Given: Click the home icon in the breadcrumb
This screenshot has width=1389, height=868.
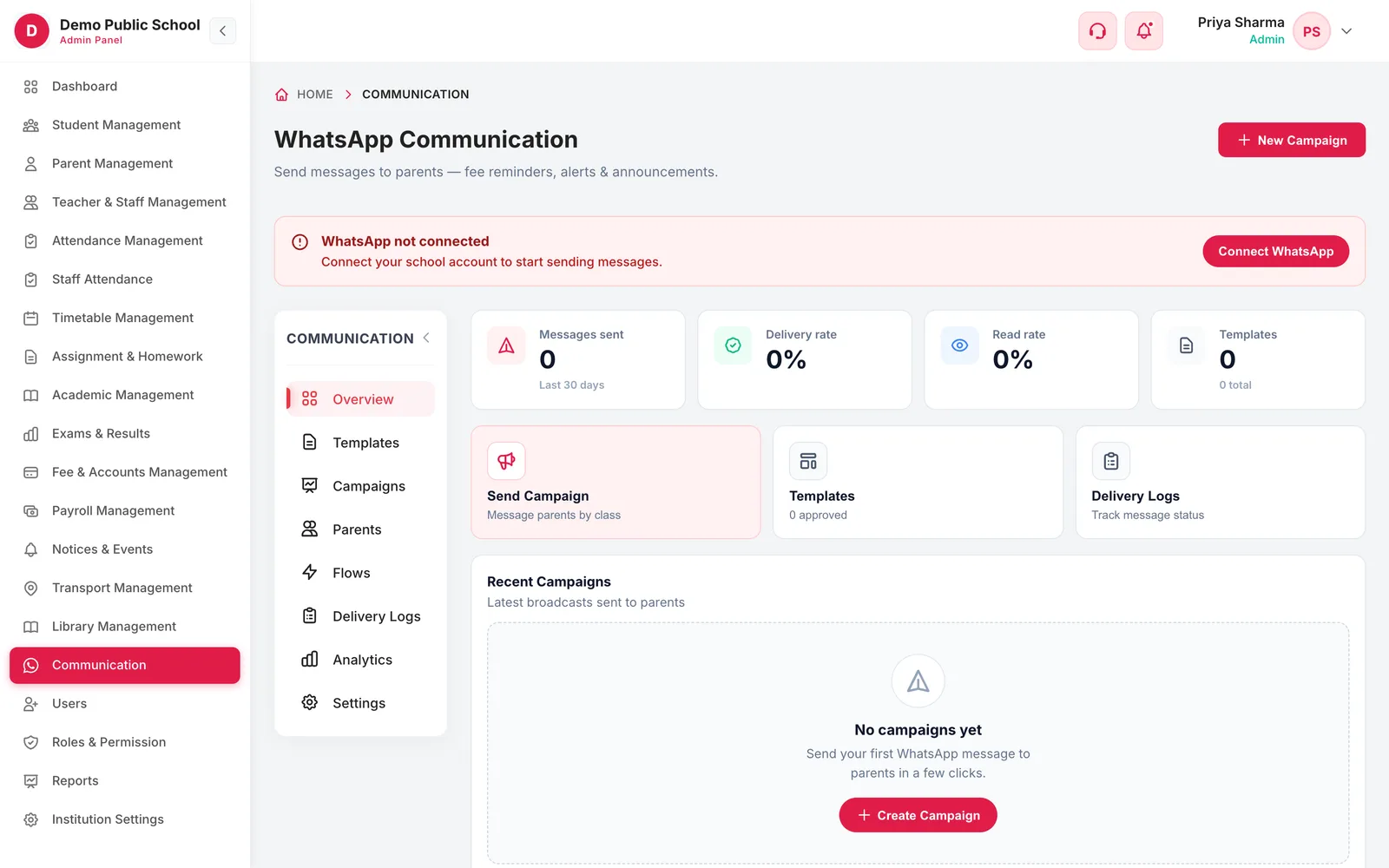Looking at the screenshot, I should [x=281, y=95].
